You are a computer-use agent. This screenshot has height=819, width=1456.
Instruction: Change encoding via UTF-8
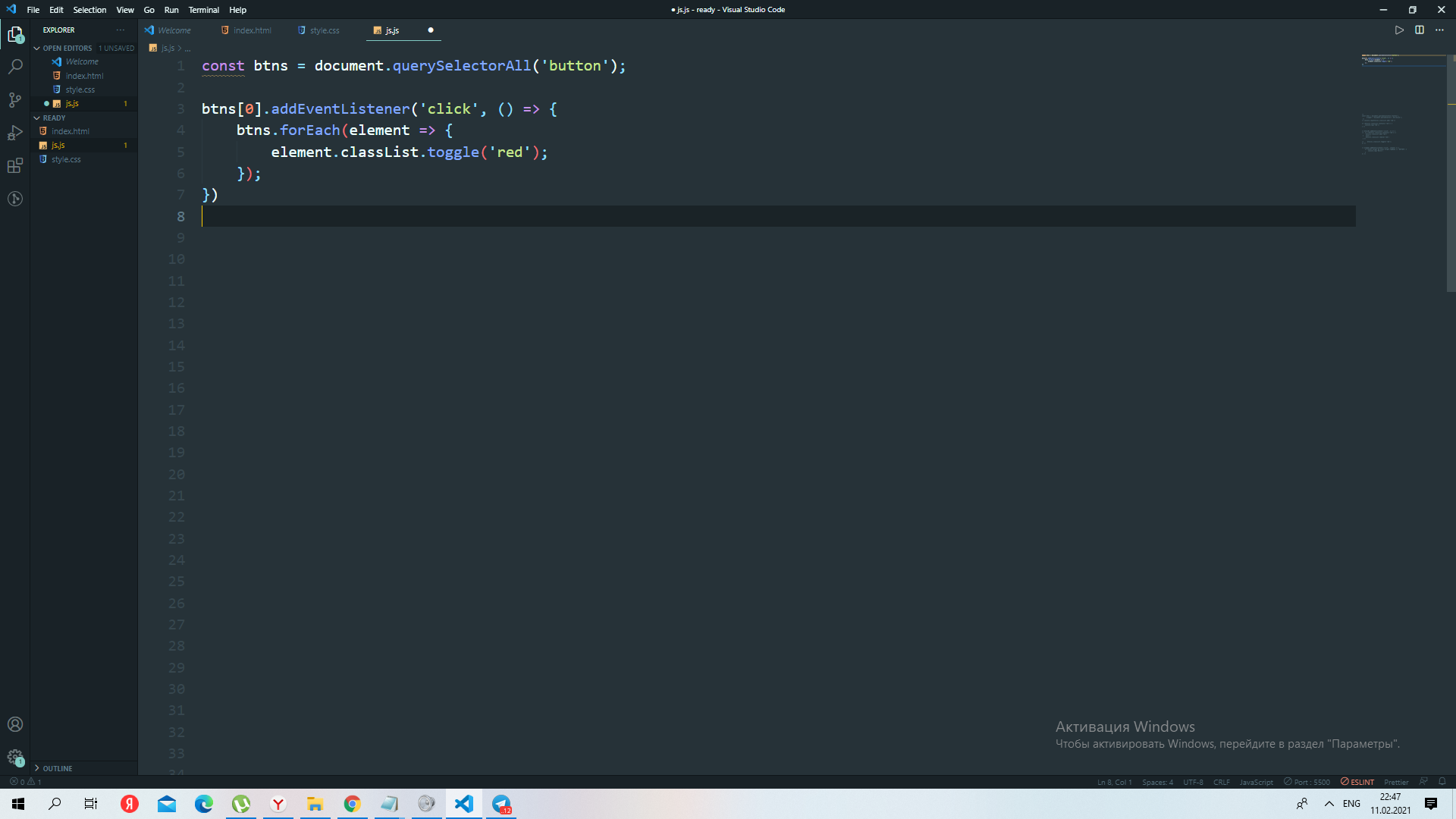point(1193,782)
